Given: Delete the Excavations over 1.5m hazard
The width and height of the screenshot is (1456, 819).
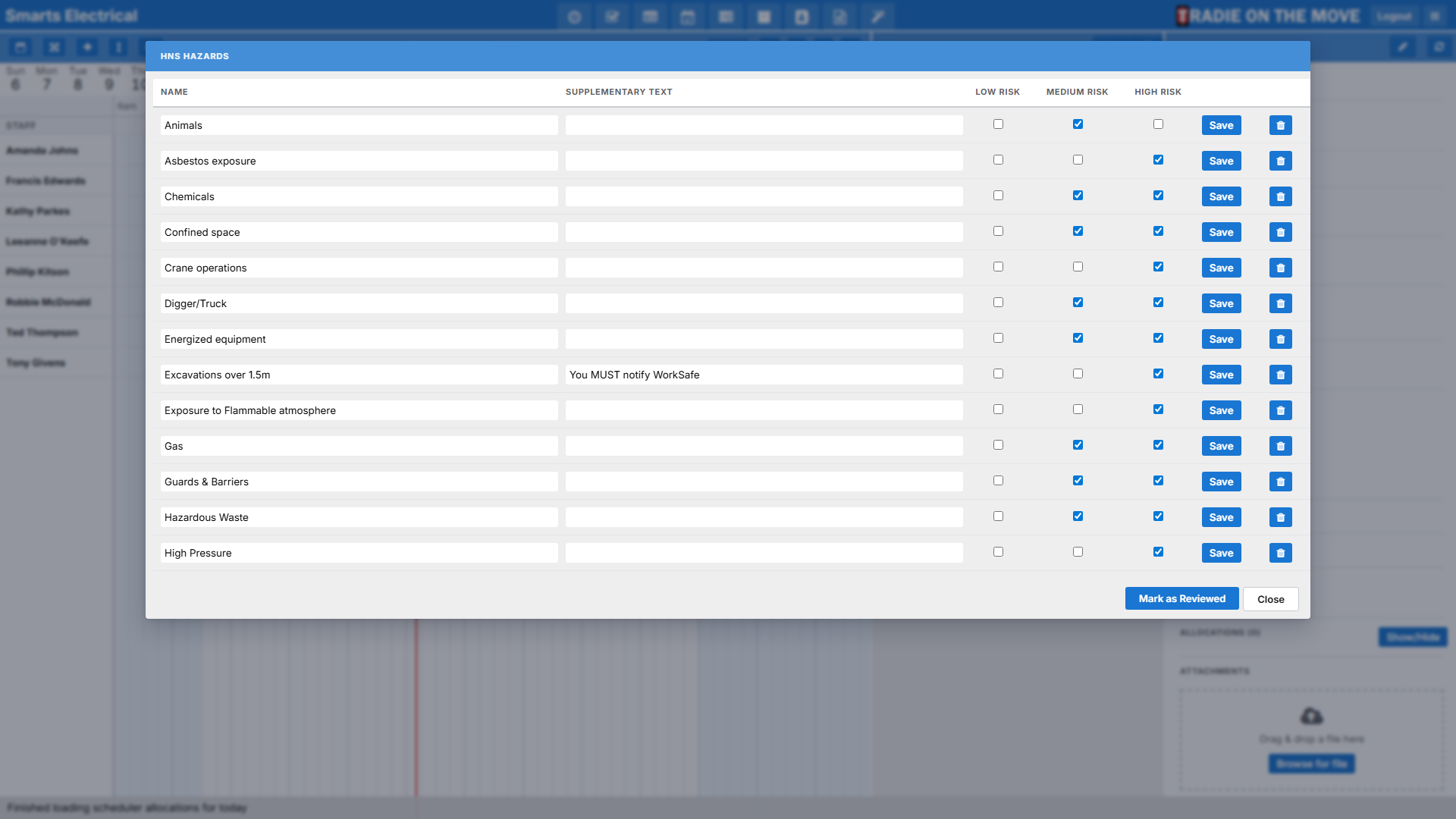Looking at the screenshot, I should 1280,375.
